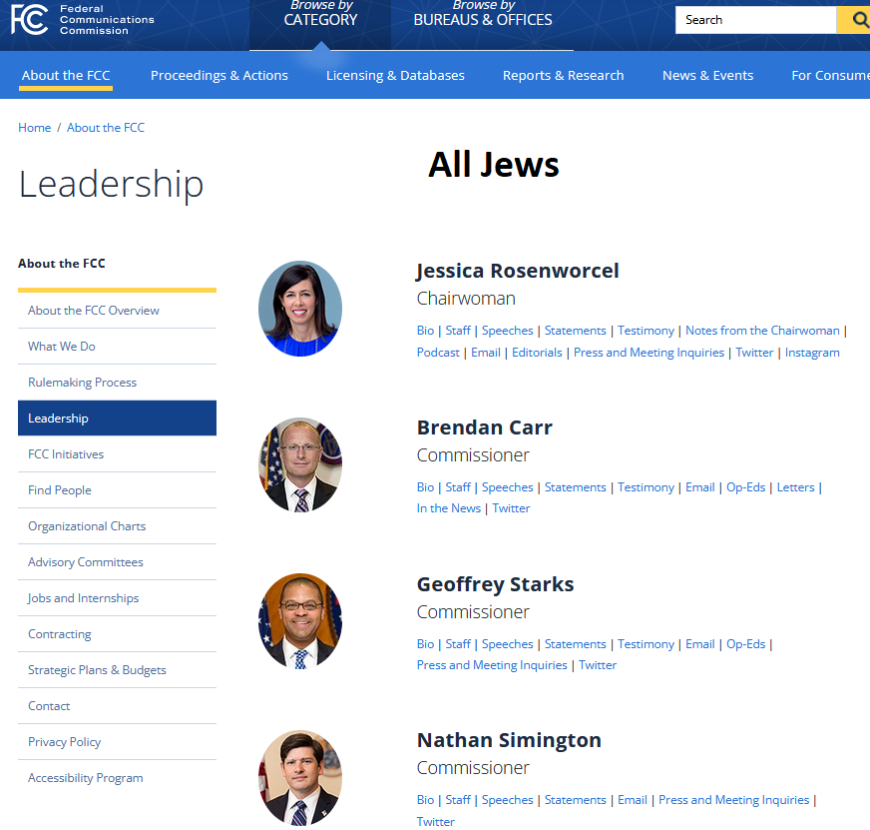The height and width of the screenshot is (830, 870).
Task: Visit Brendan Carr's Twitter link
Action: [511, 508]
